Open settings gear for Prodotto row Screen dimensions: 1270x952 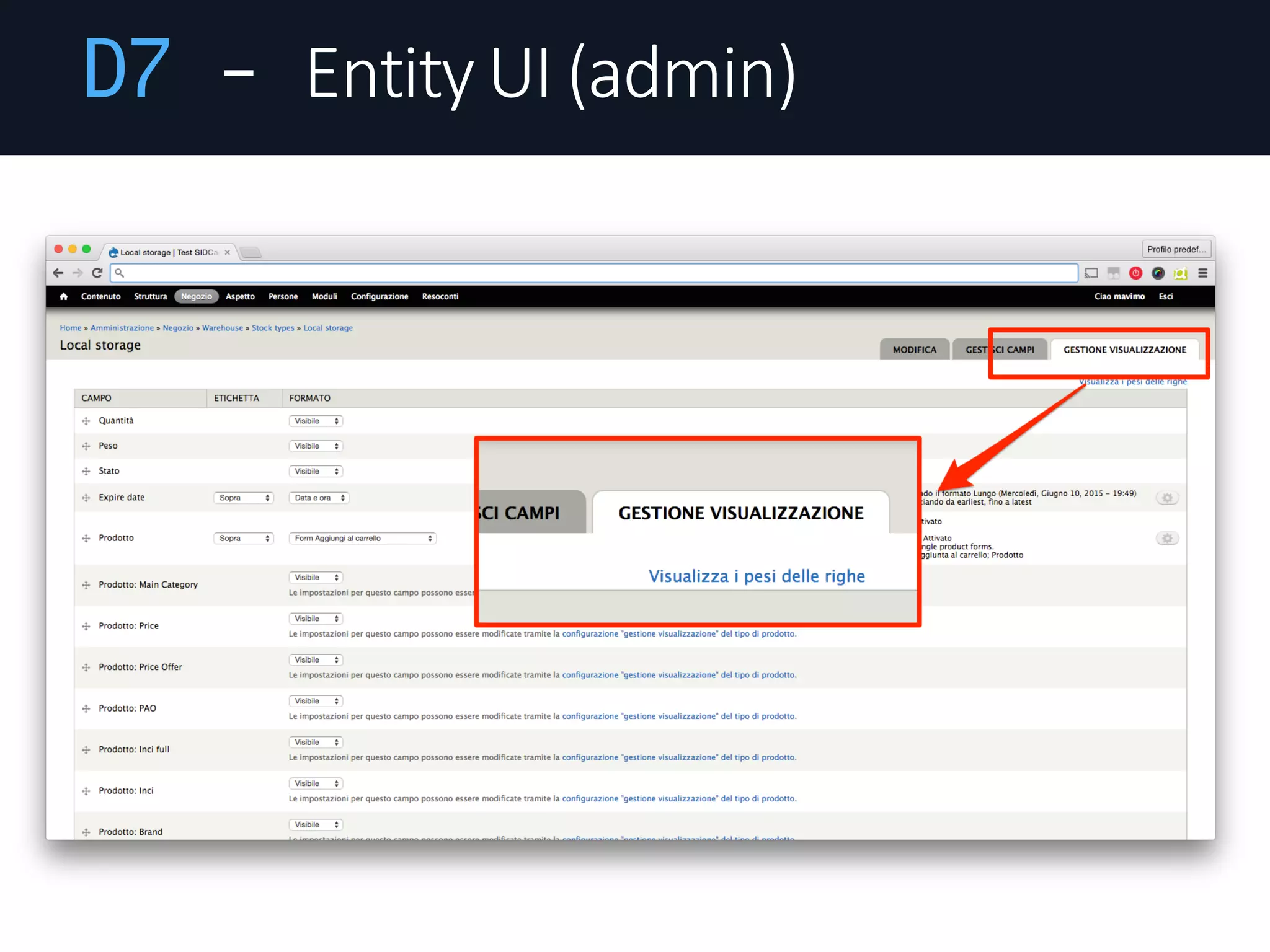(x=1167, y=538)
